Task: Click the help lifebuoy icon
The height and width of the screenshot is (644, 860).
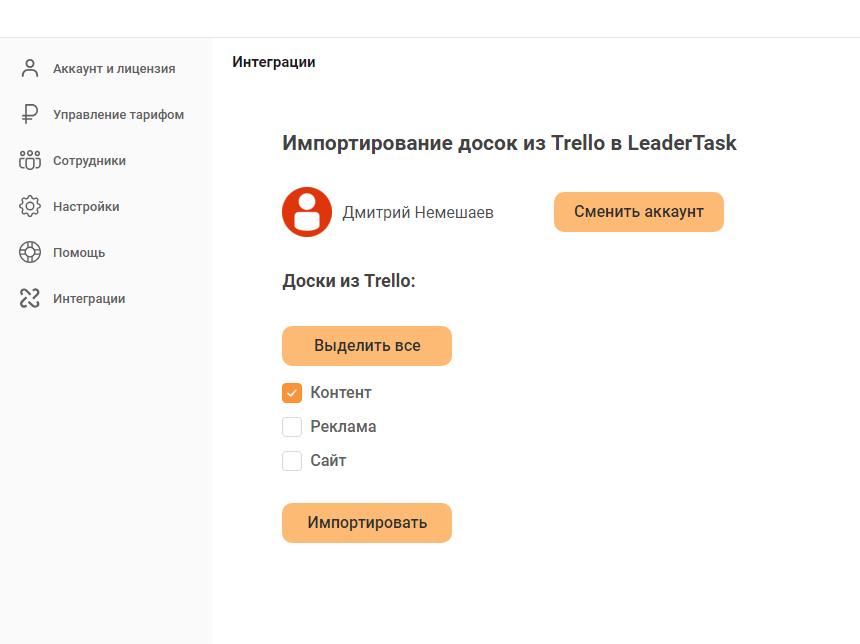Action: [x=30, y=252]
